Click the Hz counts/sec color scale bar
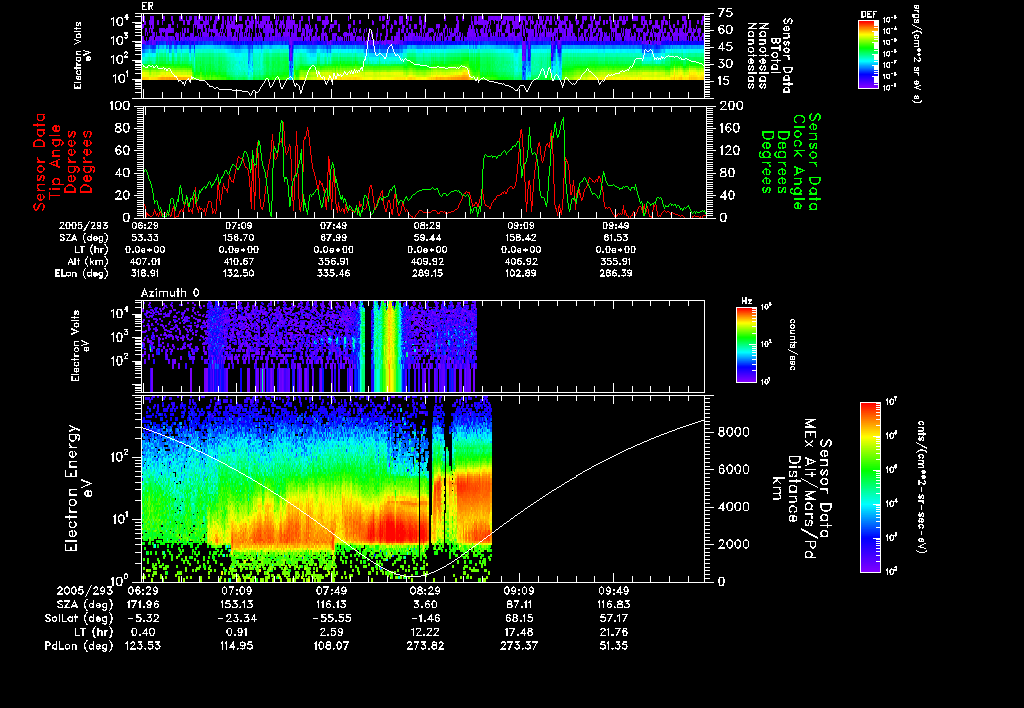Viewport: 1024px width, 708px height. tap(746, 345)
